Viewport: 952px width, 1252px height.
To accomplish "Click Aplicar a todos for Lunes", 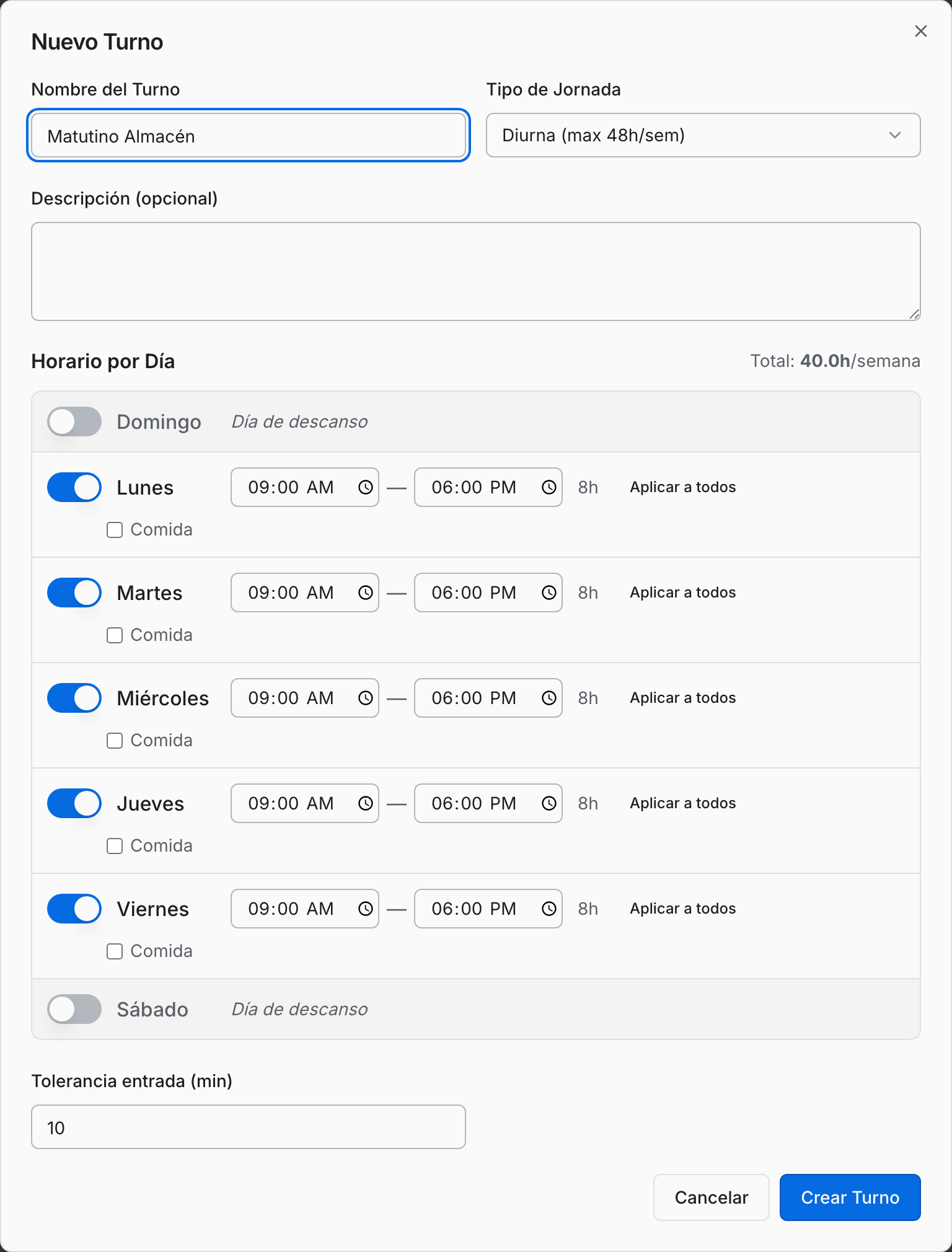I will 683,487.
